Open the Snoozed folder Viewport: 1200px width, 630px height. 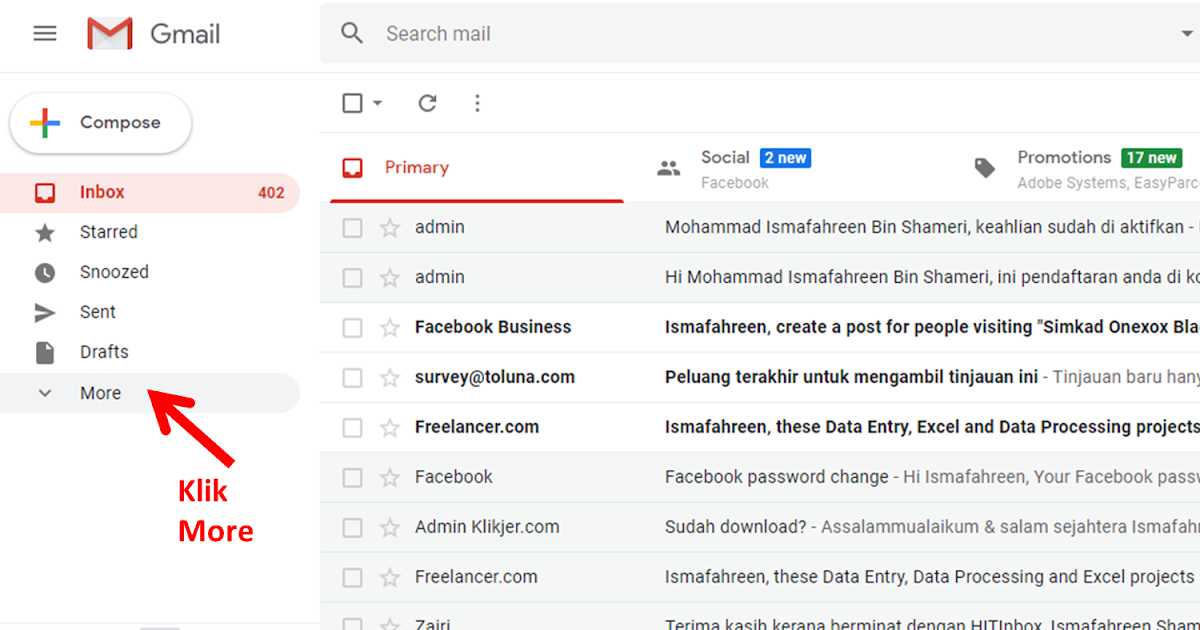tap(114, 272)
